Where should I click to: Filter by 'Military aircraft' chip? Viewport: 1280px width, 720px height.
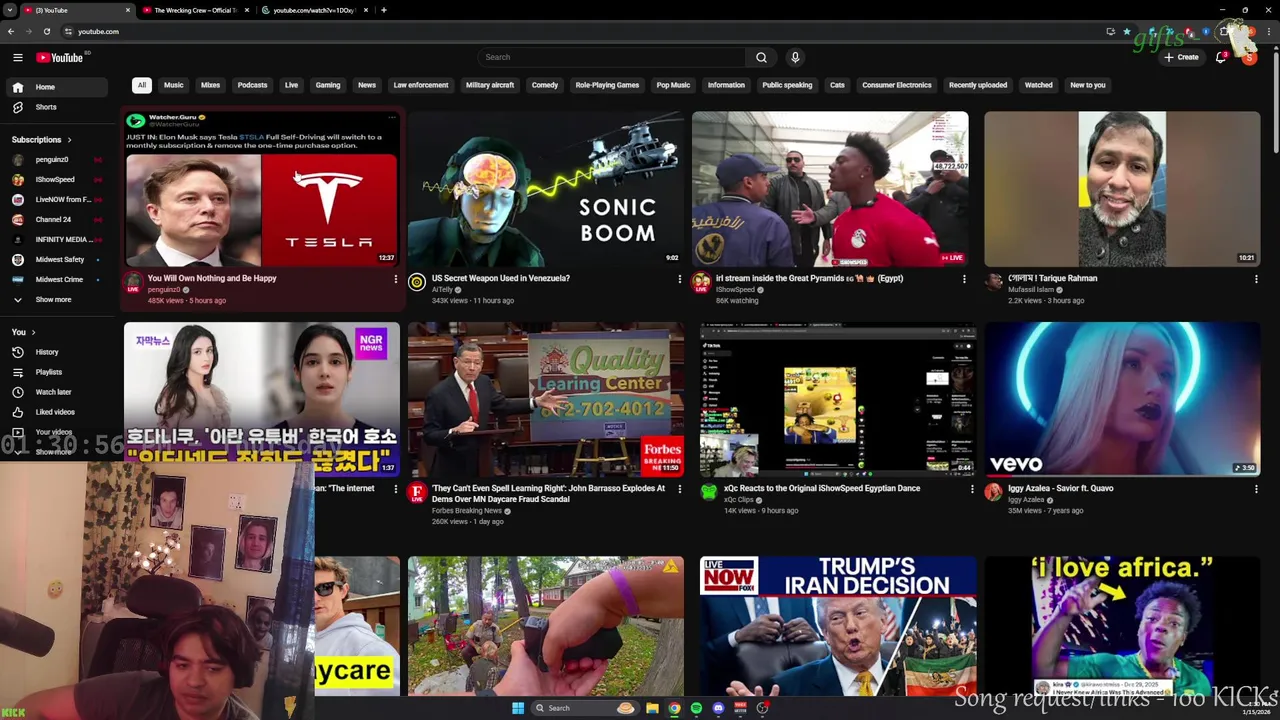coord(490,85)
